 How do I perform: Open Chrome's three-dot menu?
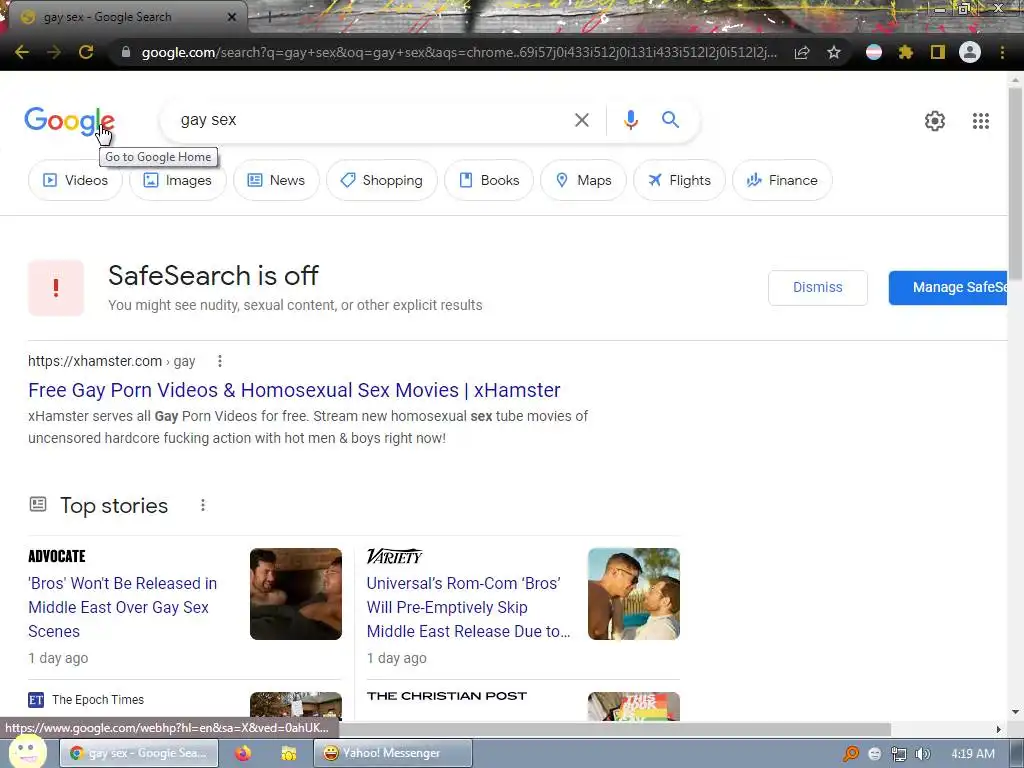point(1002,52)
